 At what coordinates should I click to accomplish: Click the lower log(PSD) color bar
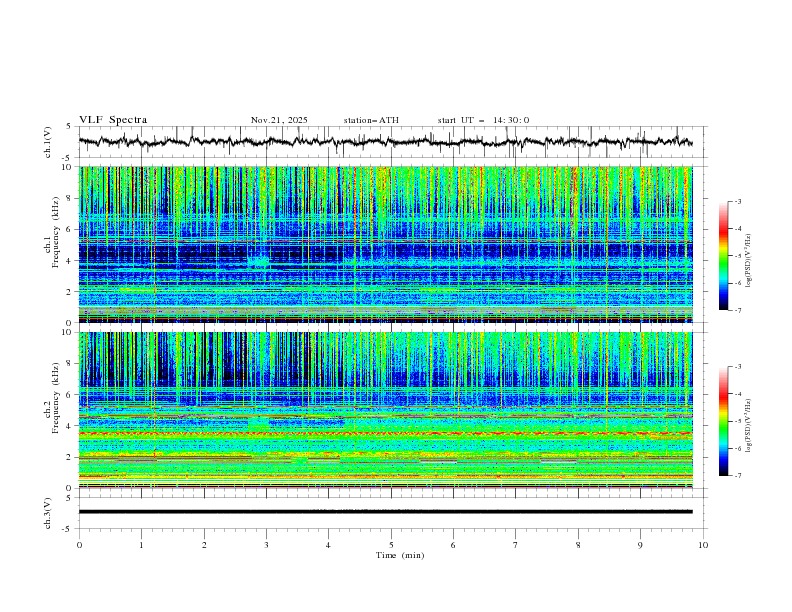click(723, 421)
